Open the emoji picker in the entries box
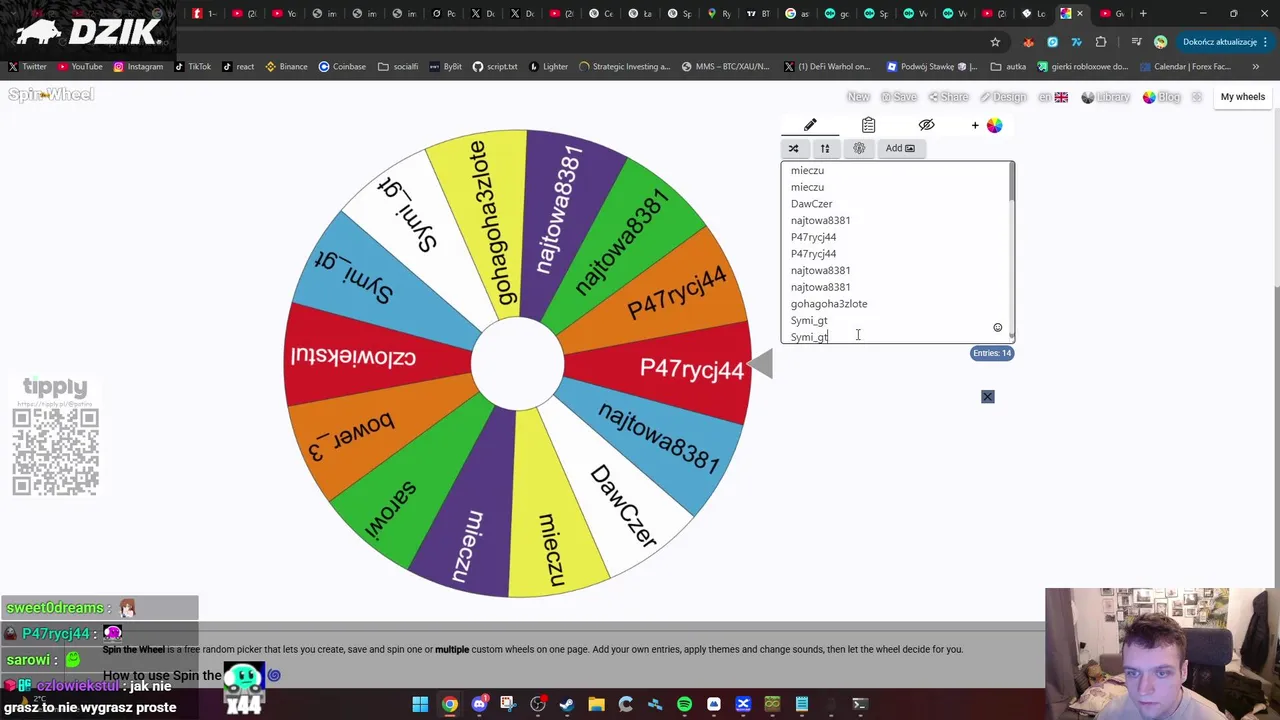This screenshot has height=720, width=1280. click(997, 328)
